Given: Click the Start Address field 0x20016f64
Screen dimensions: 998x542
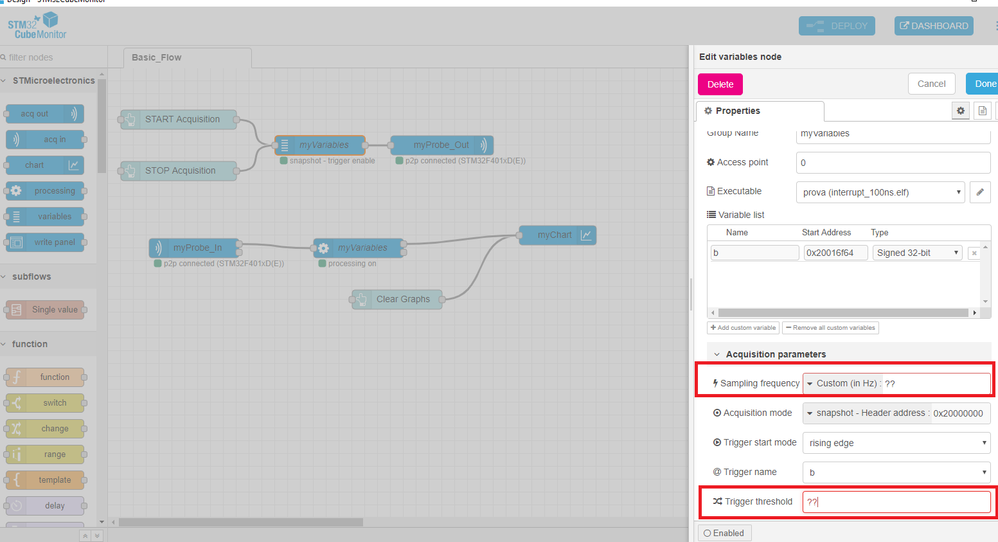Looking at the screenshot, I should tap(835, 253).
